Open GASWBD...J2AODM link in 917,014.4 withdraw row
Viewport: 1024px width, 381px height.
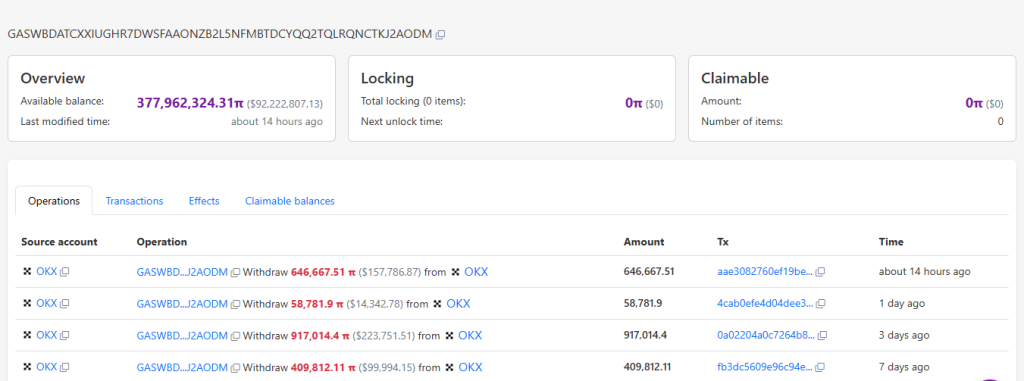(182, 336)
